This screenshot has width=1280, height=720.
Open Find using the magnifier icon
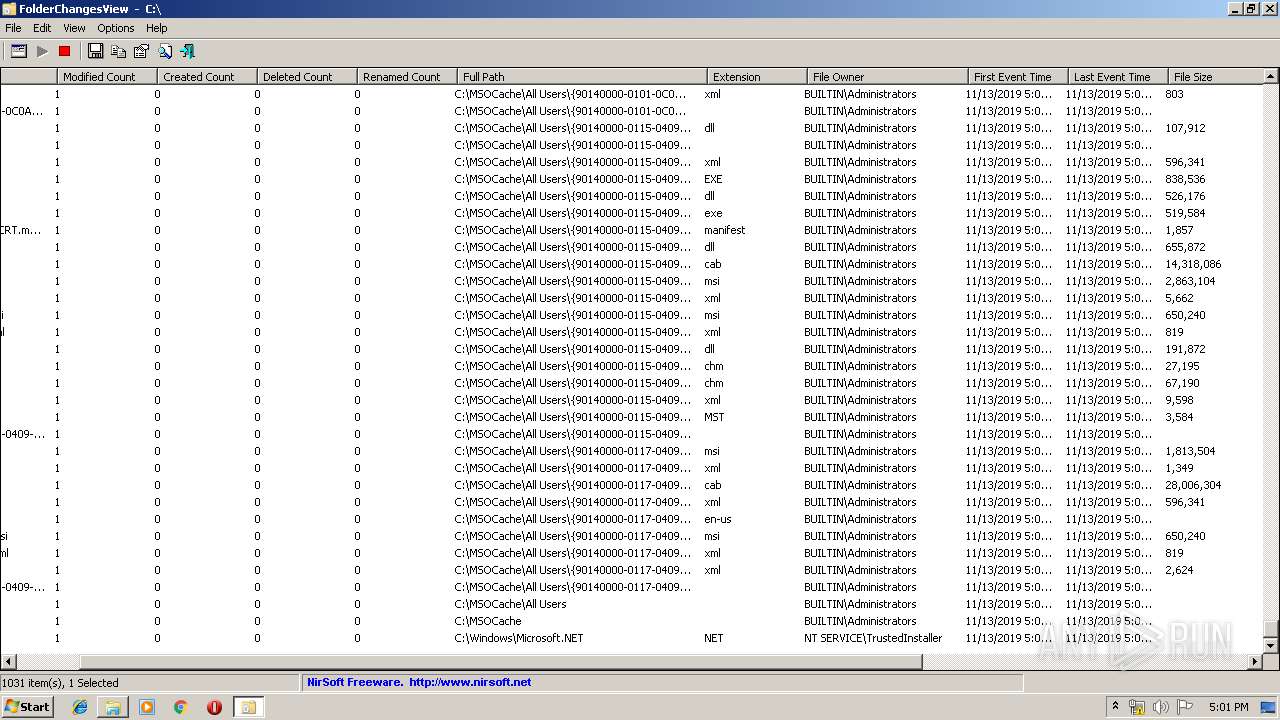165,51
